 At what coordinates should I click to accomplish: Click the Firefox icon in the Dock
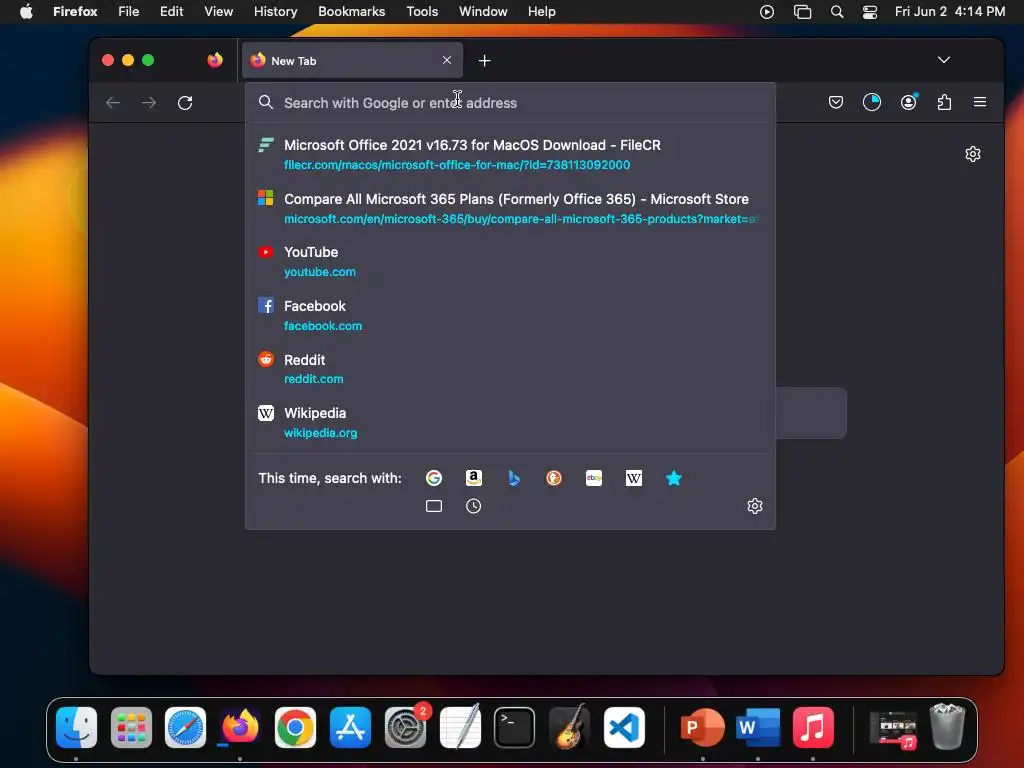click(240, 727)
